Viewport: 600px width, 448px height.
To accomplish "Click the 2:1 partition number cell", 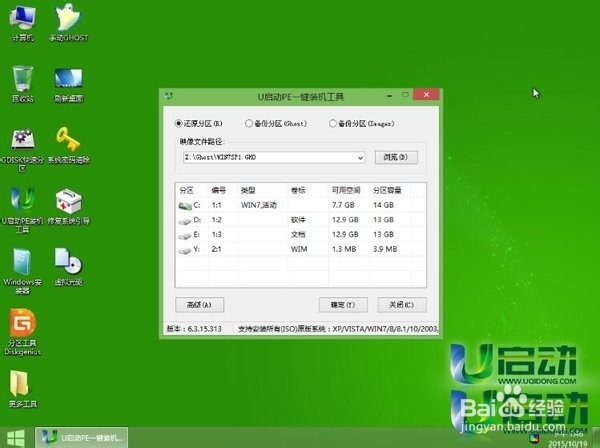I will click(x=217, y=249).
